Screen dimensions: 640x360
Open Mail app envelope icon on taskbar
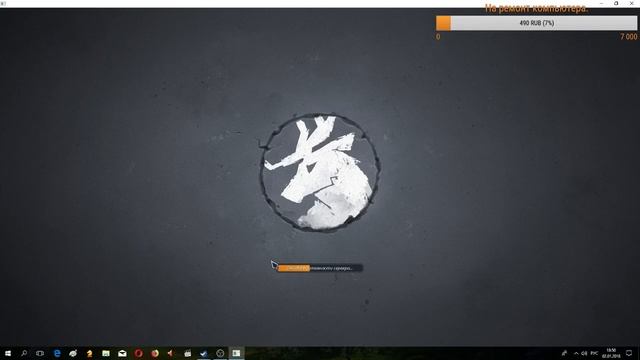122,353
